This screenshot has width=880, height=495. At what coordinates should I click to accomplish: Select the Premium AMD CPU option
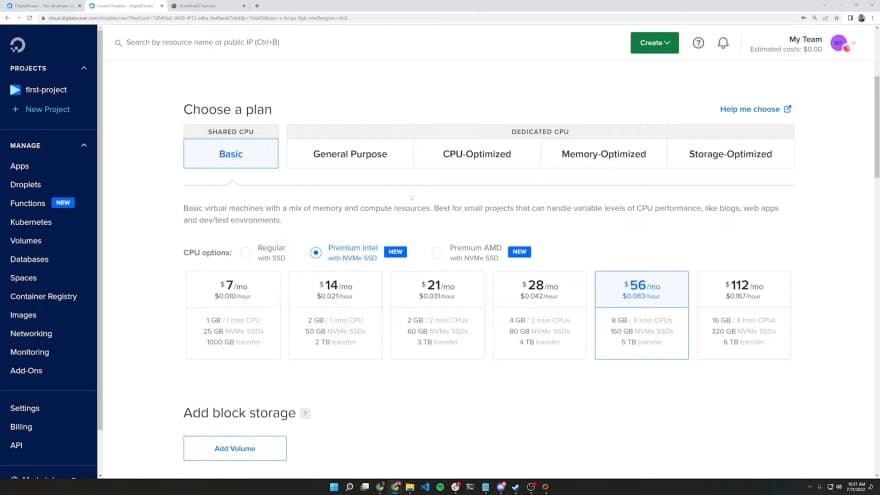click(x=437, y=253)
